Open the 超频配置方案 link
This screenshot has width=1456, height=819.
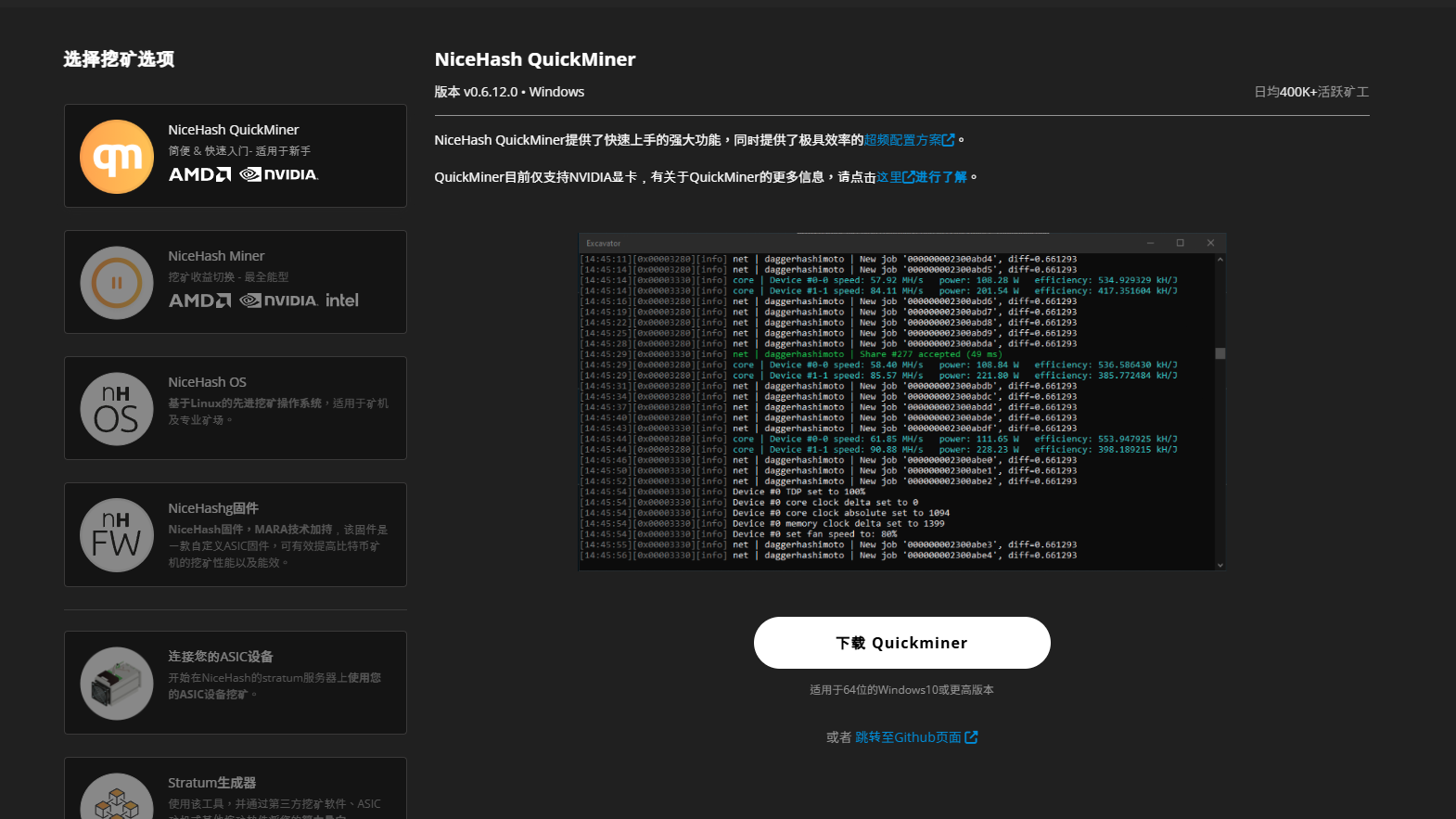[x=902, y=140]
